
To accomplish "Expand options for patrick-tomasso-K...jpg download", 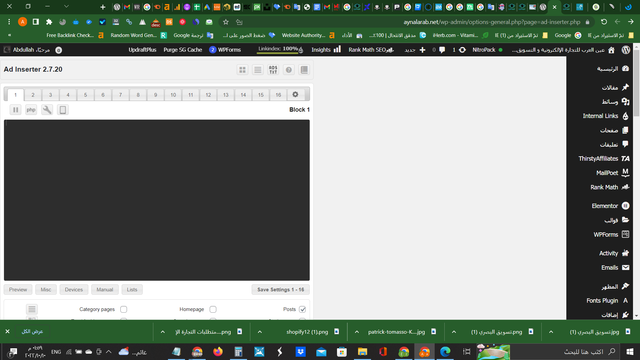I will point(357,332).
